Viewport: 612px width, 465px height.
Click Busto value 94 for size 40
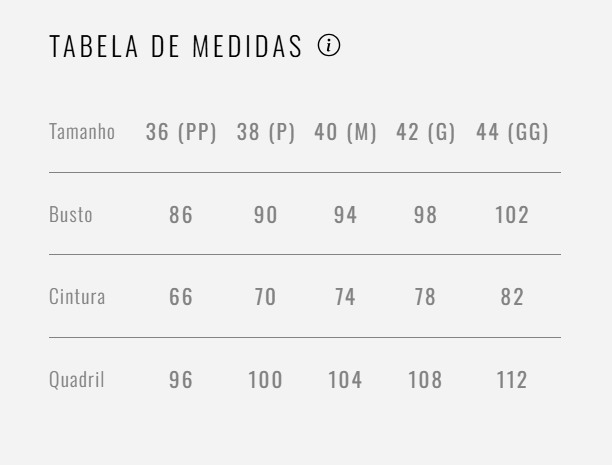tap(345, 215)
